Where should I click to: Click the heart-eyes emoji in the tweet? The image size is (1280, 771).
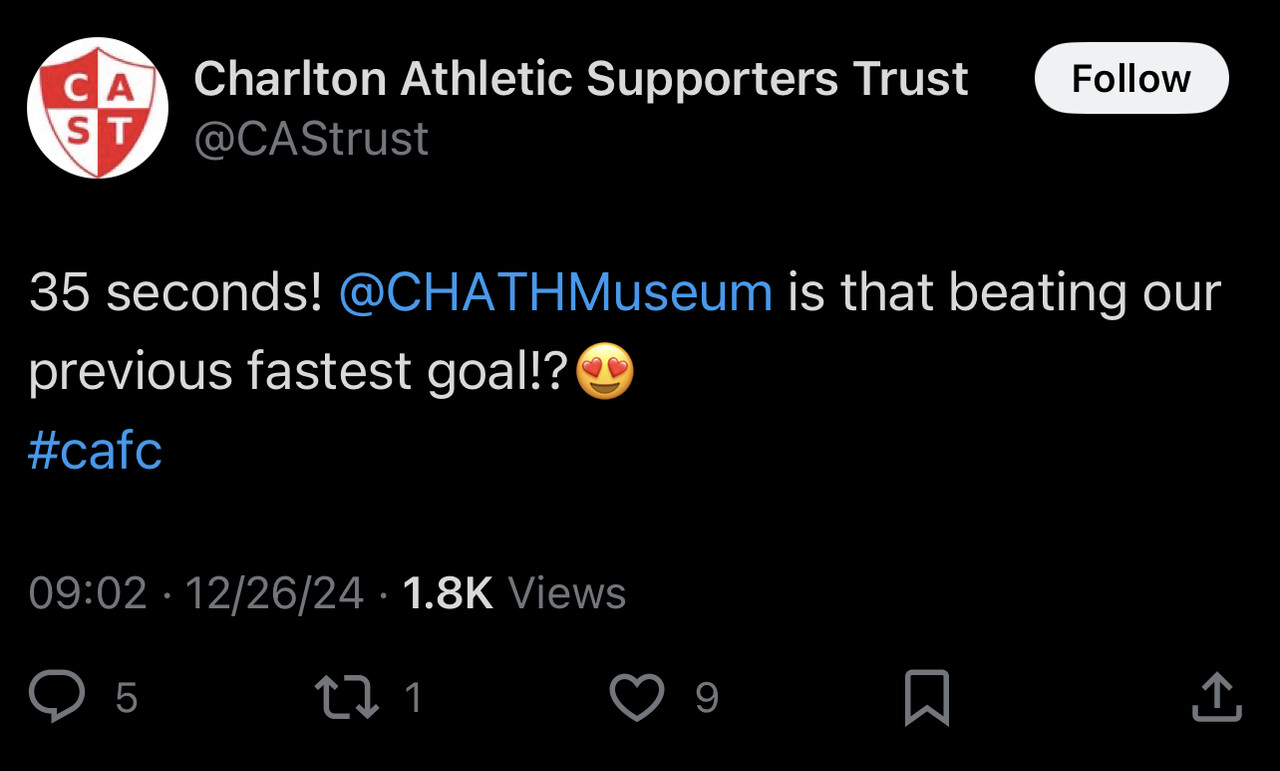tap(605, 372)
